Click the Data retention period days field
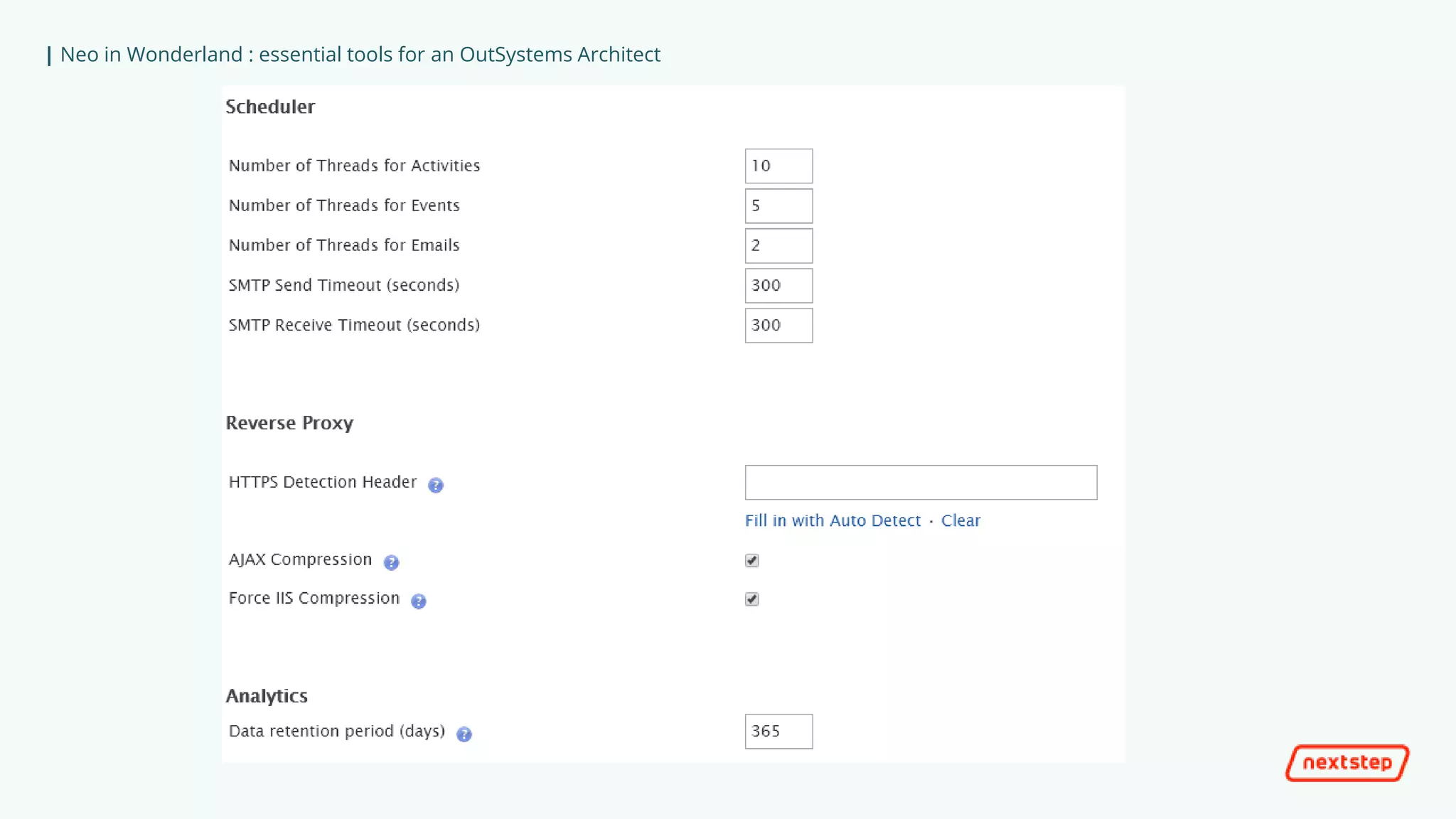The width and height of the screenshot is (1456, 819). [778, 731]
